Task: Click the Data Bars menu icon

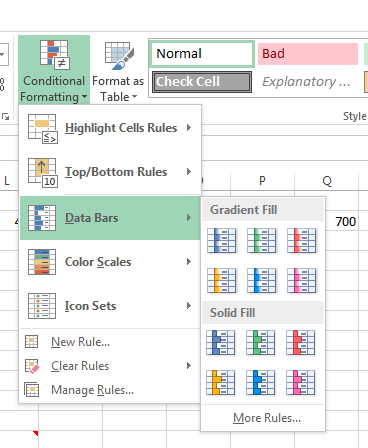Action: click(x=42, y=218)
